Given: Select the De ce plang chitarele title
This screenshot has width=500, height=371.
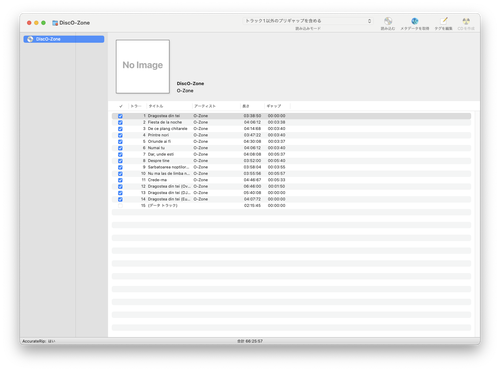Looking at the screenshot, I should (168, 129).
